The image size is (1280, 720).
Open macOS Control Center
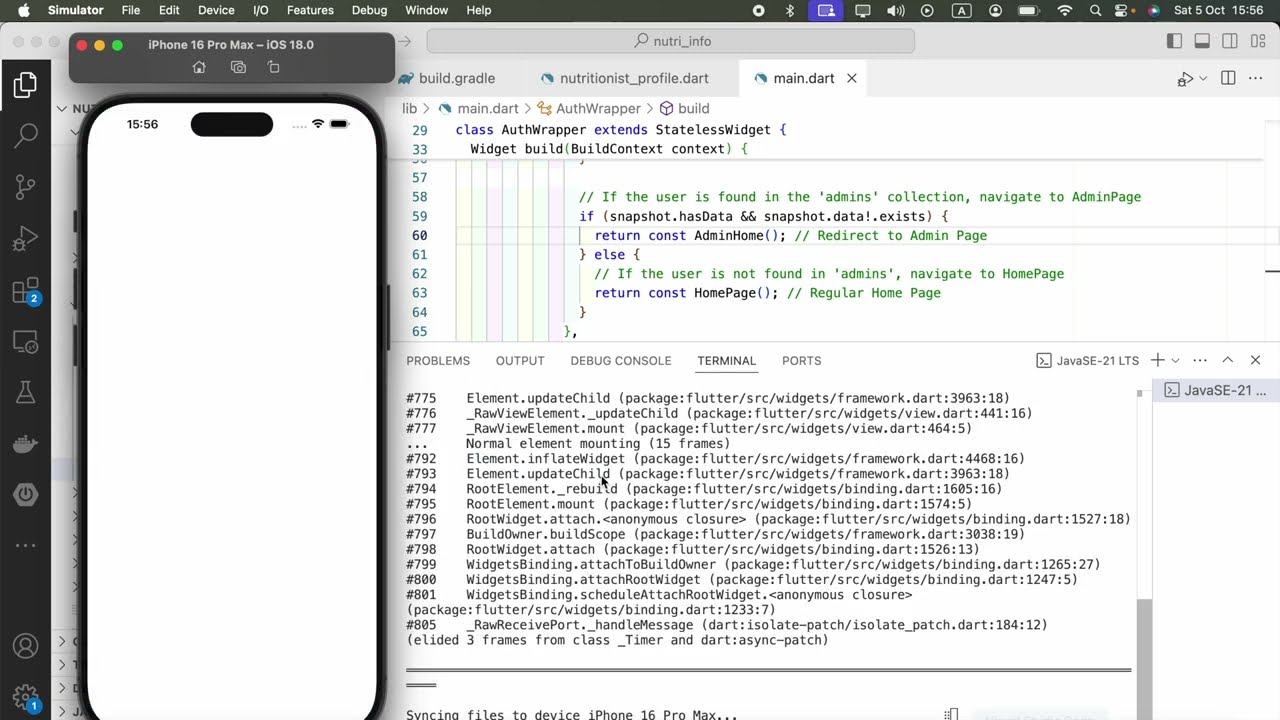click(x=1125, y=10)
